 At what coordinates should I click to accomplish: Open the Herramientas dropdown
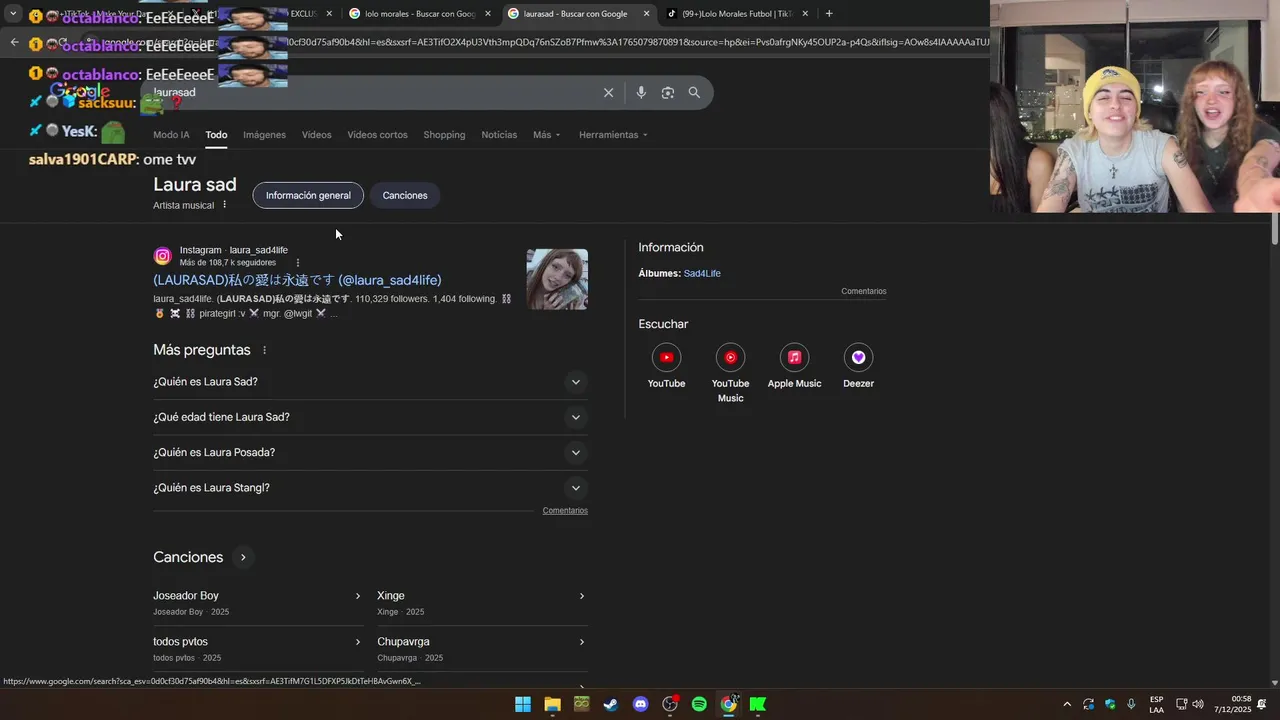tap(613, 135)
